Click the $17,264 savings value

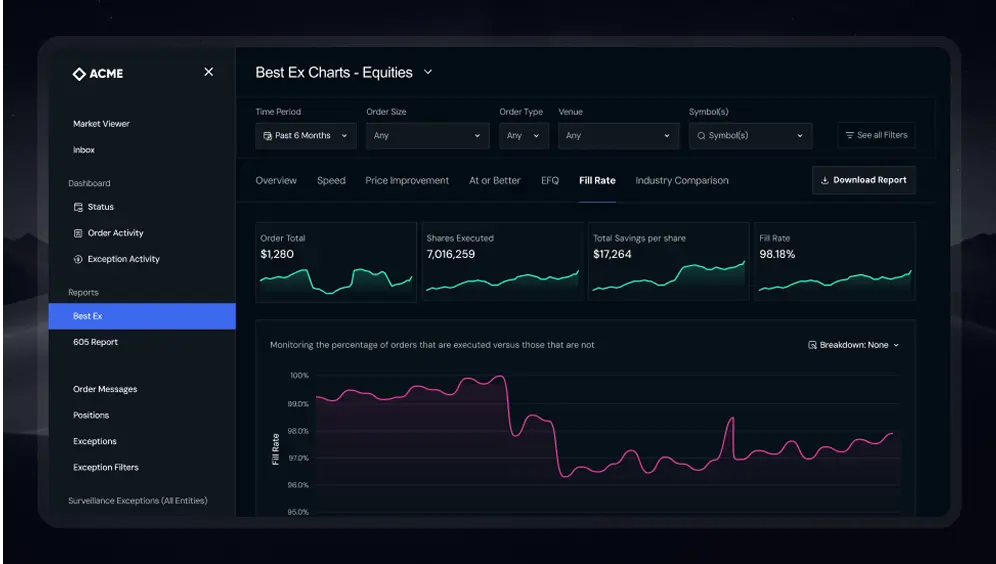coord(612,254)
